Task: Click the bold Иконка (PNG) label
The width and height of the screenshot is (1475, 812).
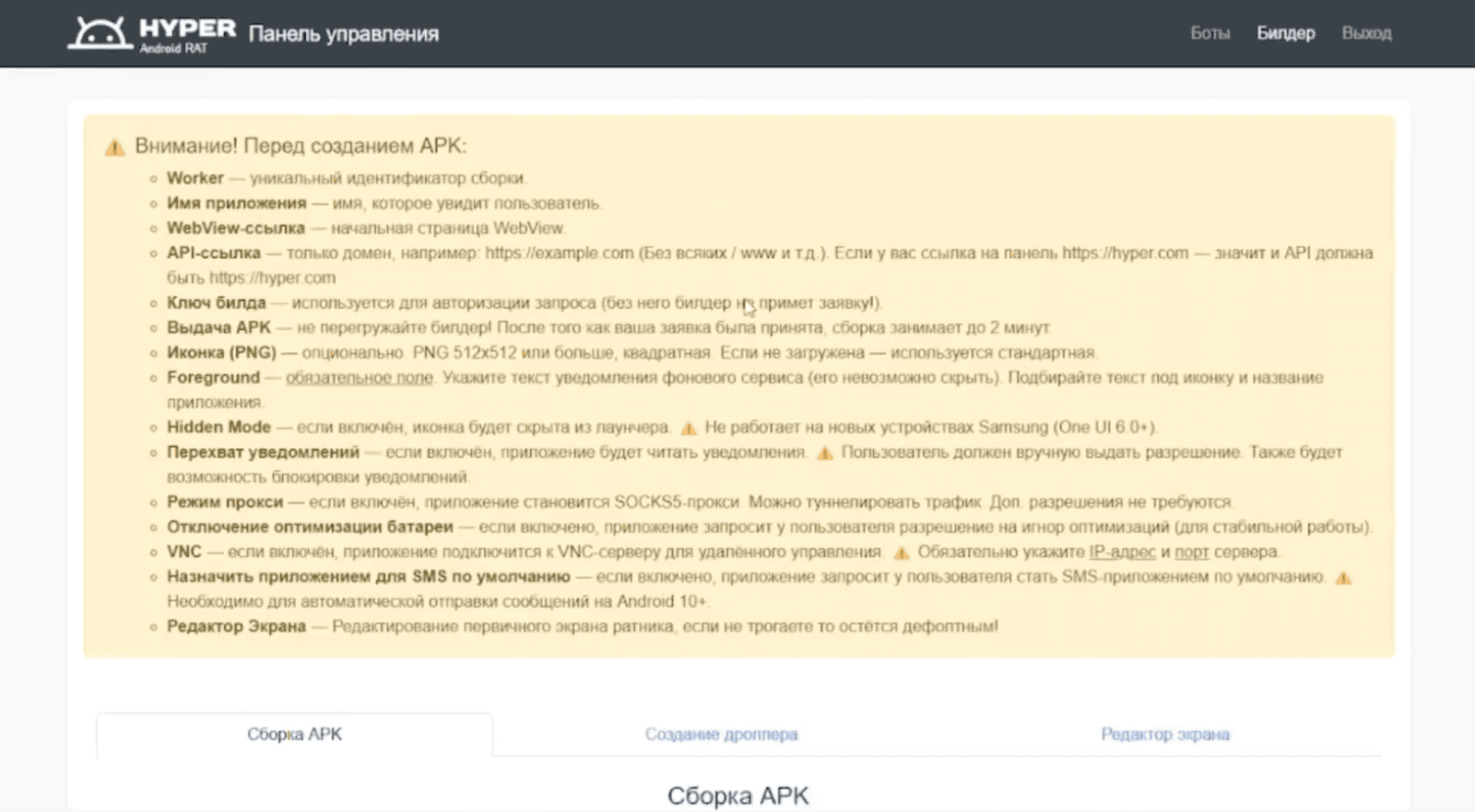Action: click(222, 352)
